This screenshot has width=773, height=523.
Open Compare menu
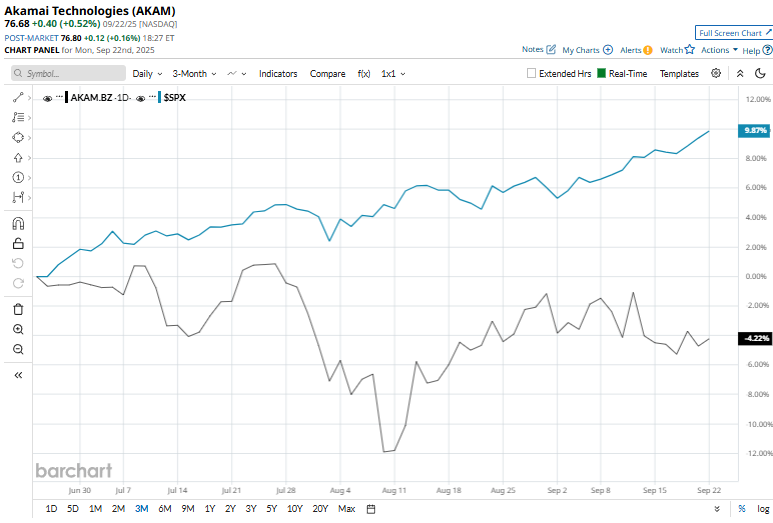[327, 73]
